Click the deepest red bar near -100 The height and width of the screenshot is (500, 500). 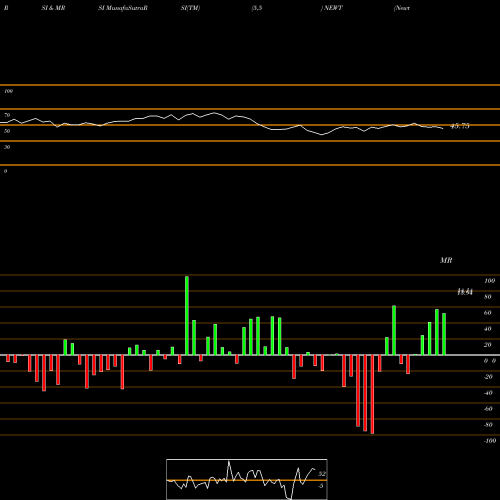click(x=372, y=394)
